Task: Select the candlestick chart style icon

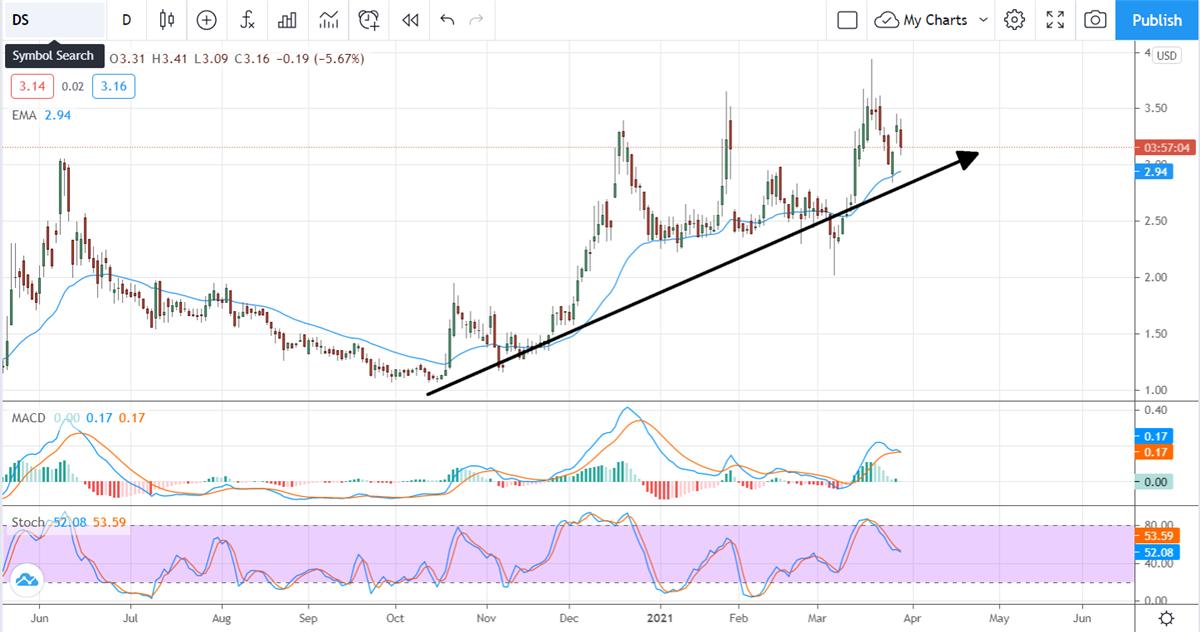Action: pyautogui.click(x=166, y=20)
